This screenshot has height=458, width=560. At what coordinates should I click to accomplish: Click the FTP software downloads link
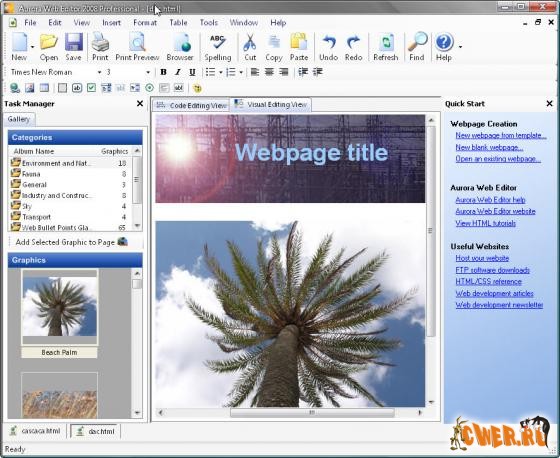coord(492,270)
